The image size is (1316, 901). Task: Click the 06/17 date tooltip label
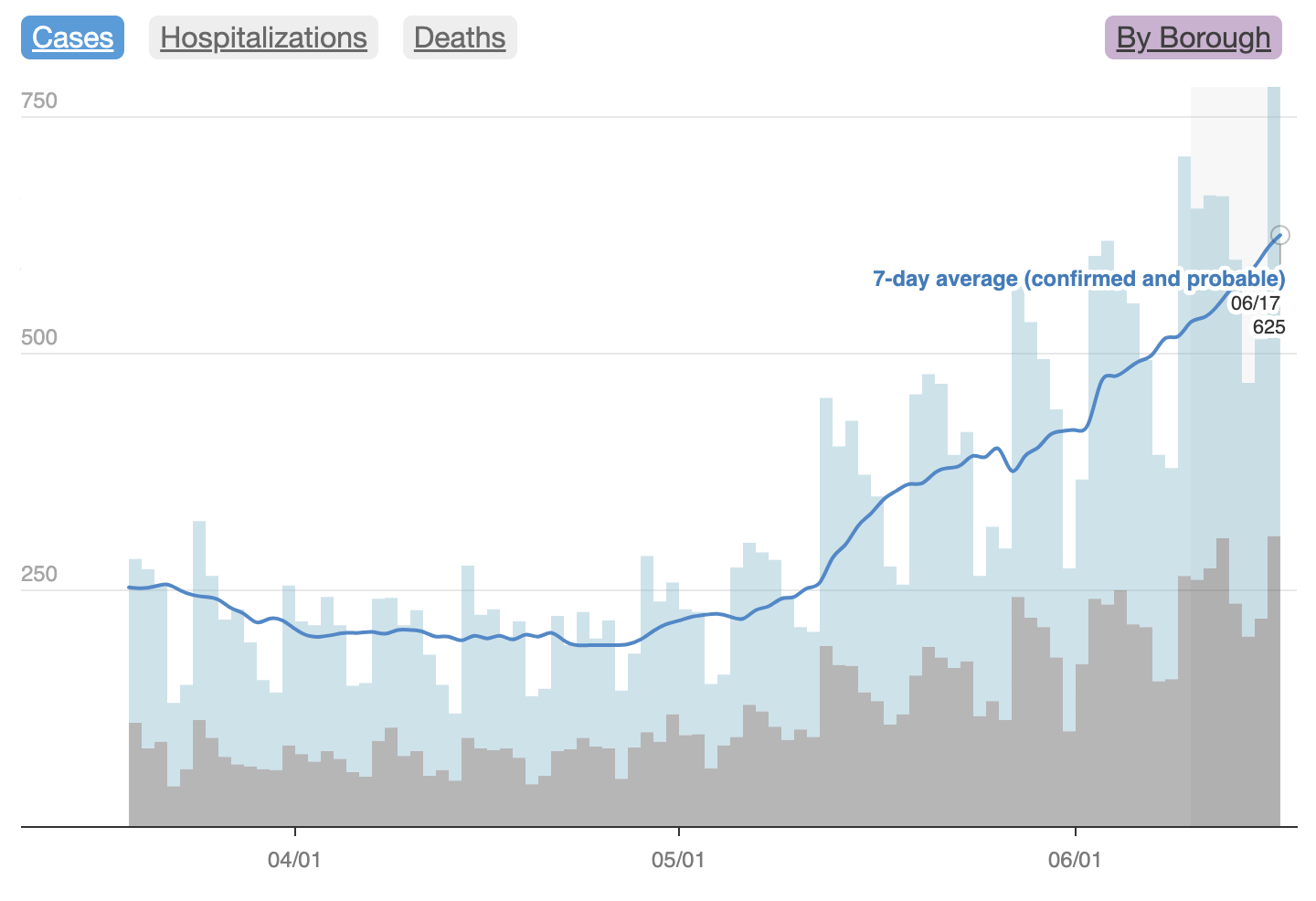click(x=1255, y=303)
